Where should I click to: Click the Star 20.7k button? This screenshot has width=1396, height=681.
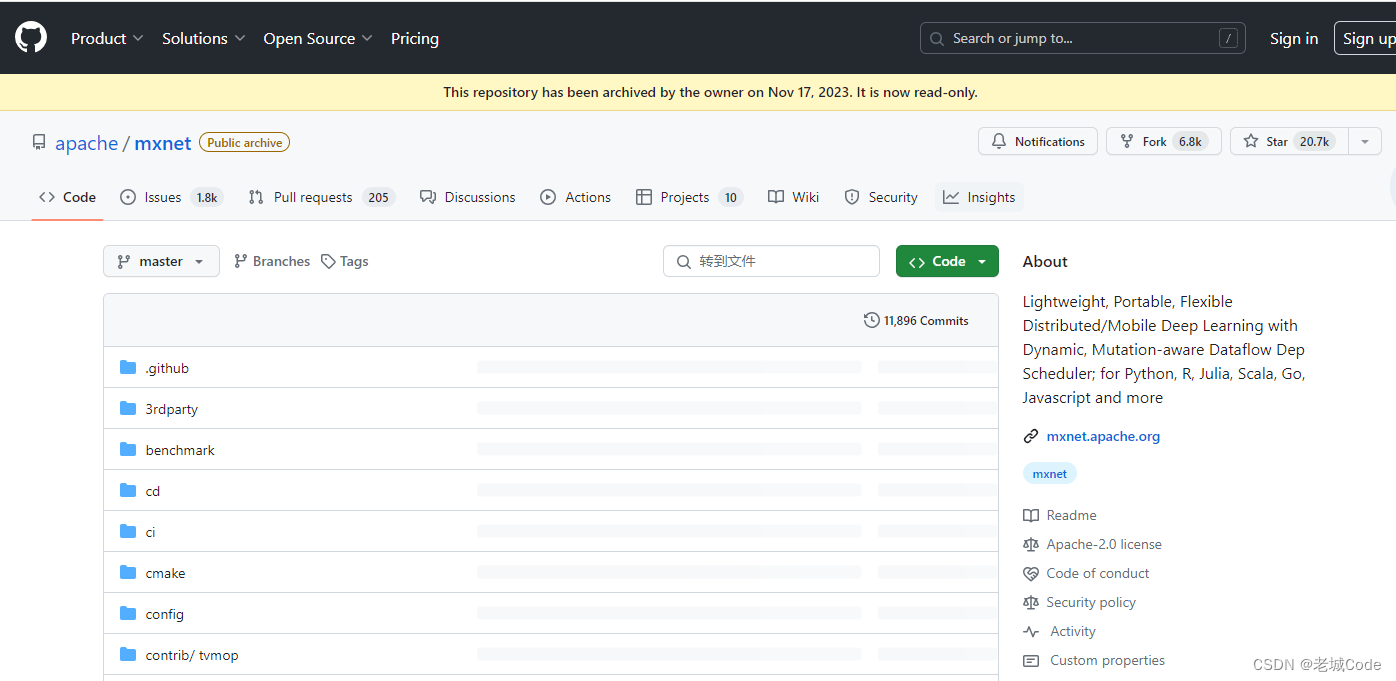coord(1289,141)
